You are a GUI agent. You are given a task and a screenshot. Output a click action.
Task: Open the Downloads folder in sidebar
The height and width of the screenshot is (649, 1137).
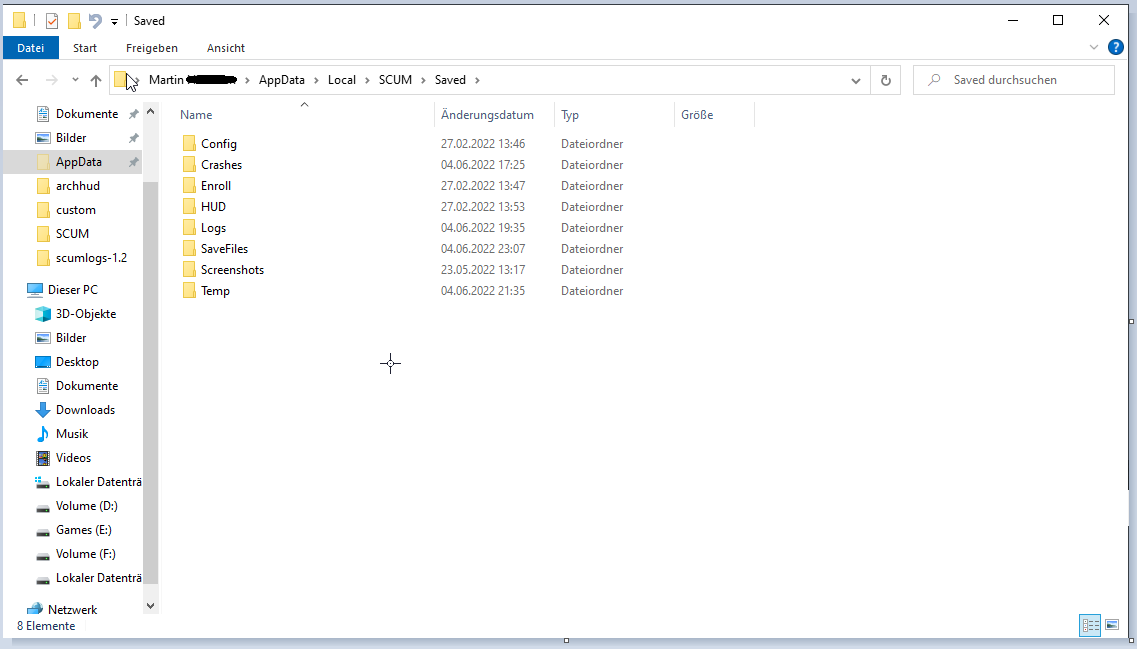[85, 410]
